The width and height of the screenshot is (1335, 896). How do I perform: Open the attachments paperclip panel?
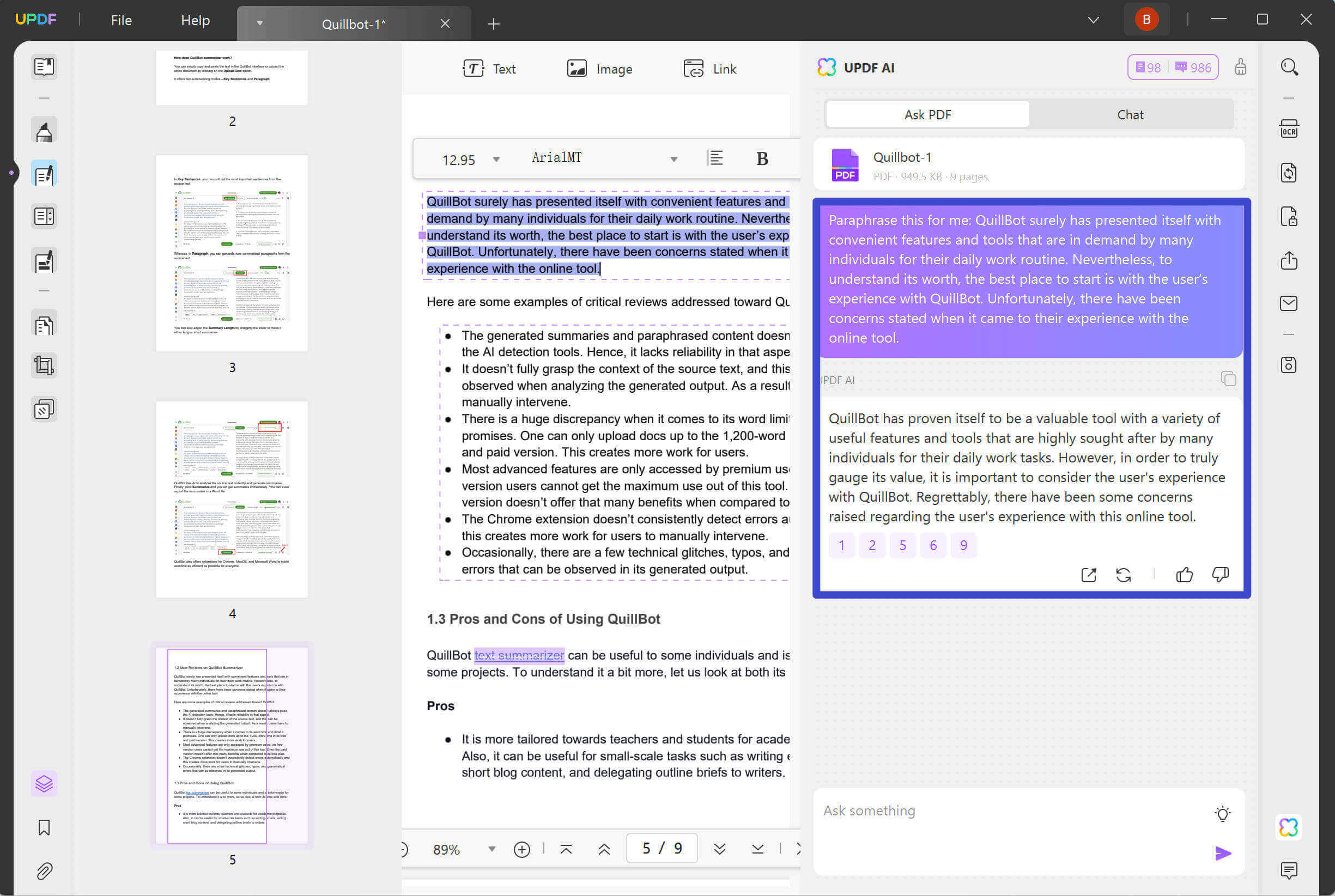point(44,871)
